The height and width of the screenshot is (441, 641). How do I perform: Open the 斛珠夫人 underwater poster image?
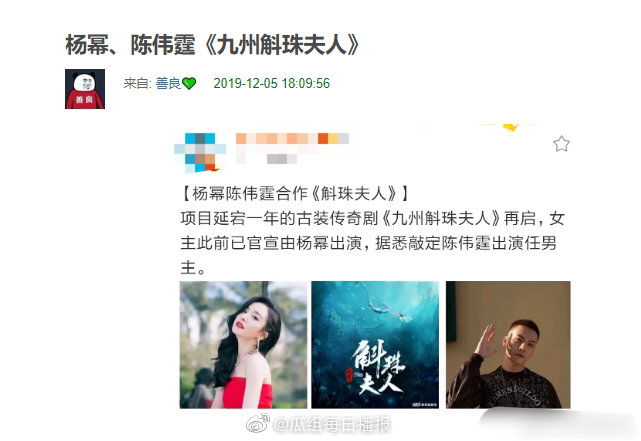click(375, 345)
